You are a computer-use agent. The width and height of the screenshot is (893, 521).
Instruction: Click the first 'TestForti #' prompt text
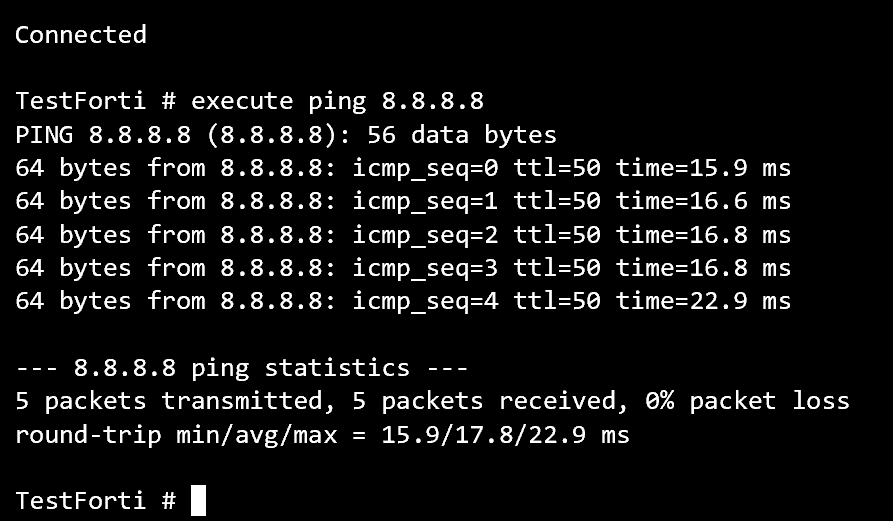coord(96,101)
